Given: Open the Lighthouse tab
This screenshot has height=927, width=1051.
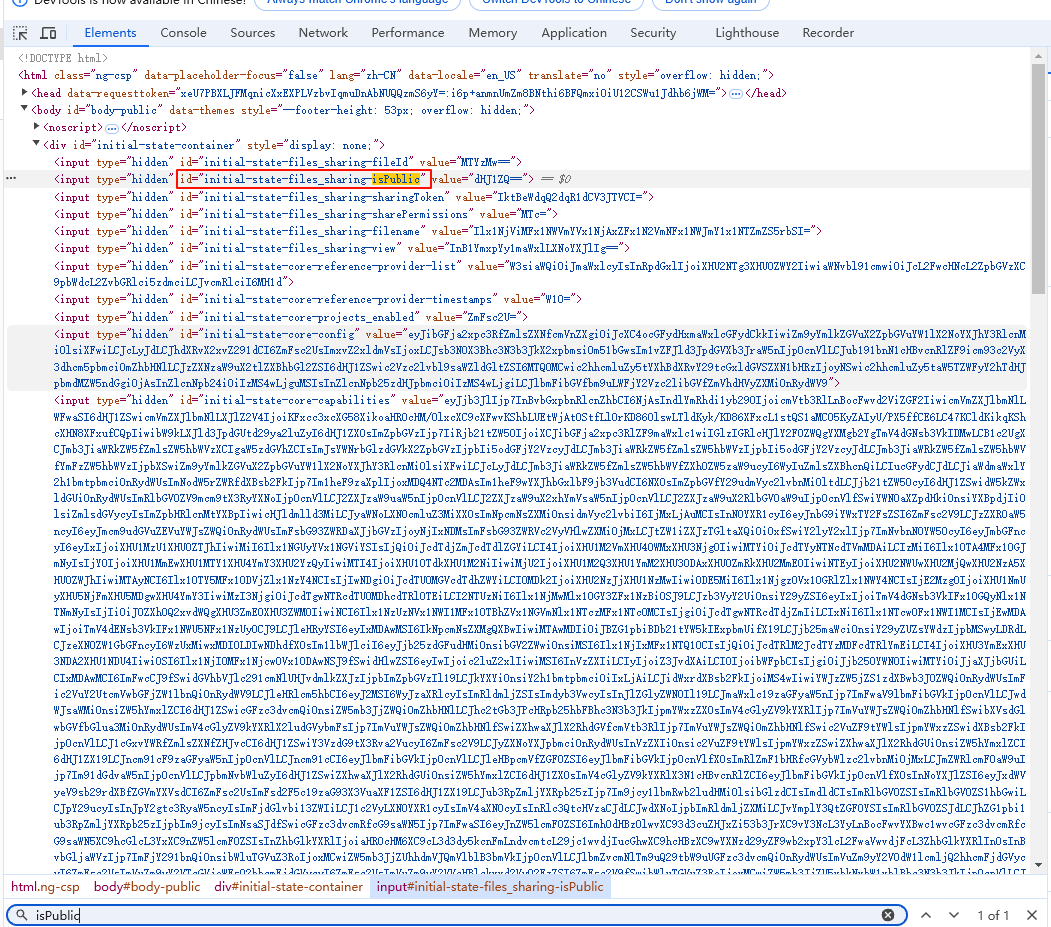Looking at the screenshot, I should click(747, 33).
